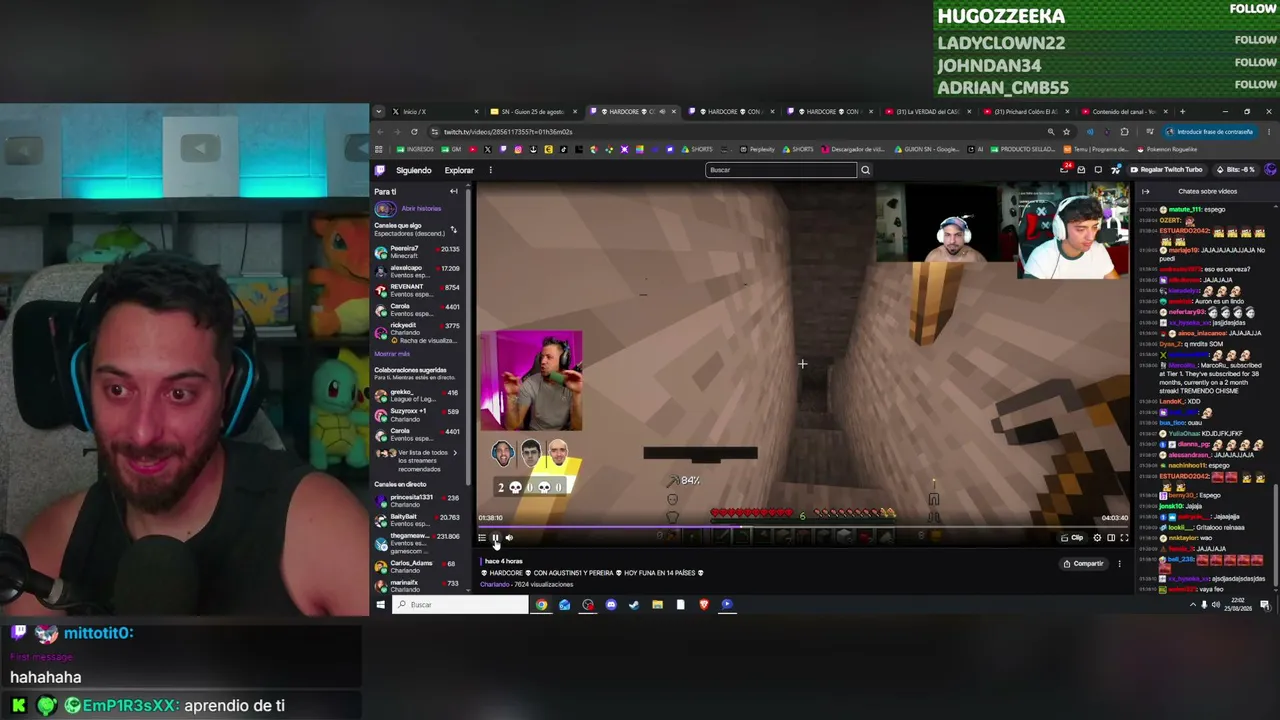Open Twitch envelope inbox icon

[1081, 170]
